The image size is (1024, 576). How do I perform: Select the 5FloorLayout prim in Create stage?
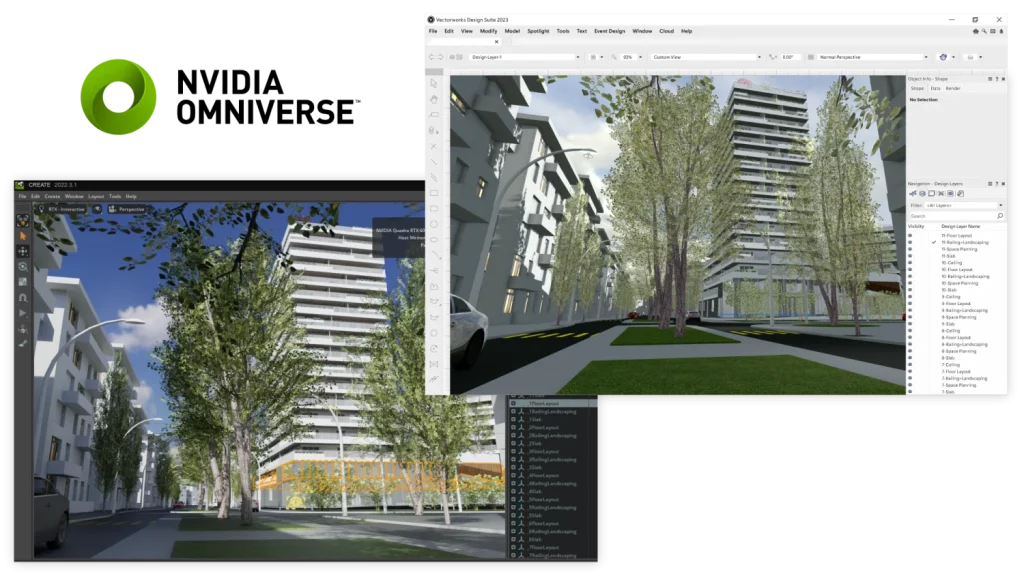pos(544,500)
